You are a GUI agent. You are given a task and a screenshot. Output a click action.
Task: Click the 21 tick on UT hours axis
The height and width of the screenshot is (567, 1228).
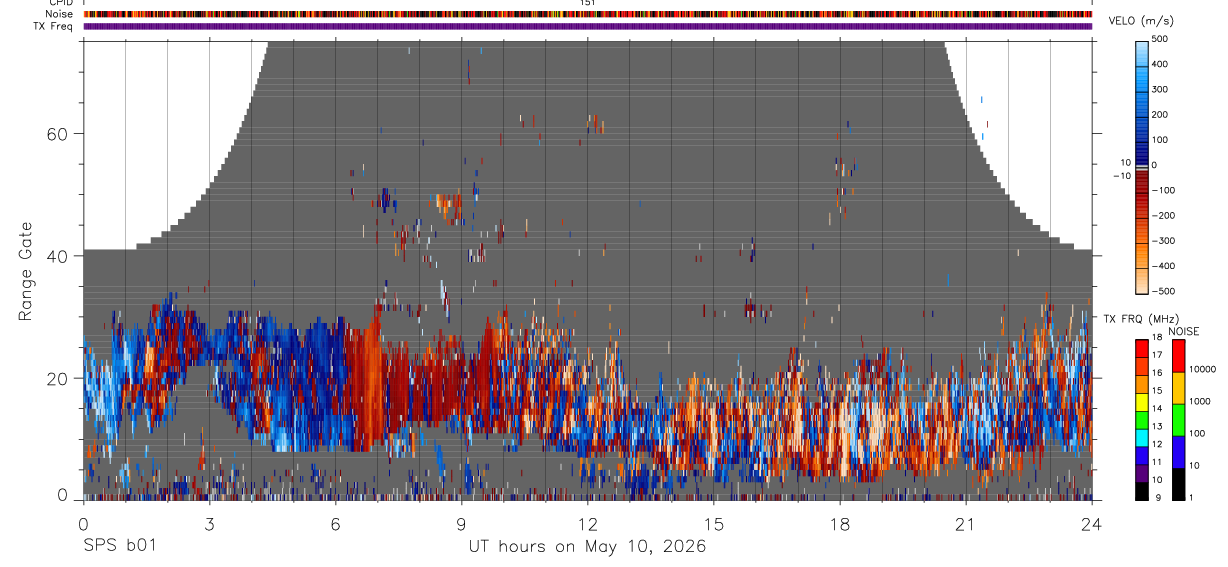click(966, 523)
